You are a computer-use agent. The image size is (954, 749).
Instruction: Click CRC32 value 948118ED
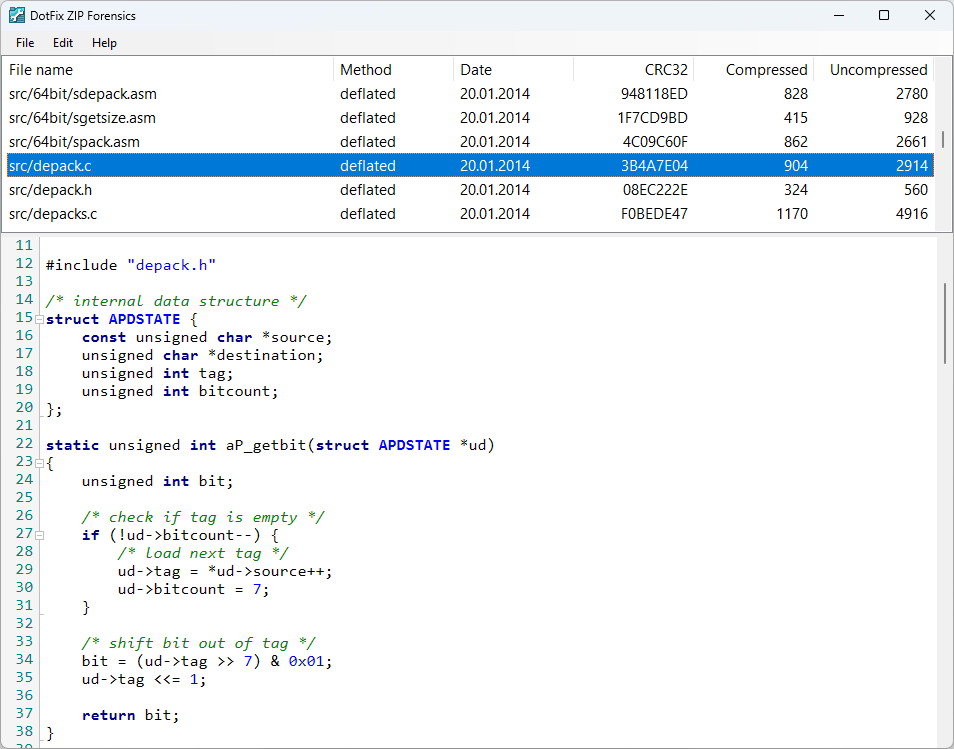pos(654,94)
